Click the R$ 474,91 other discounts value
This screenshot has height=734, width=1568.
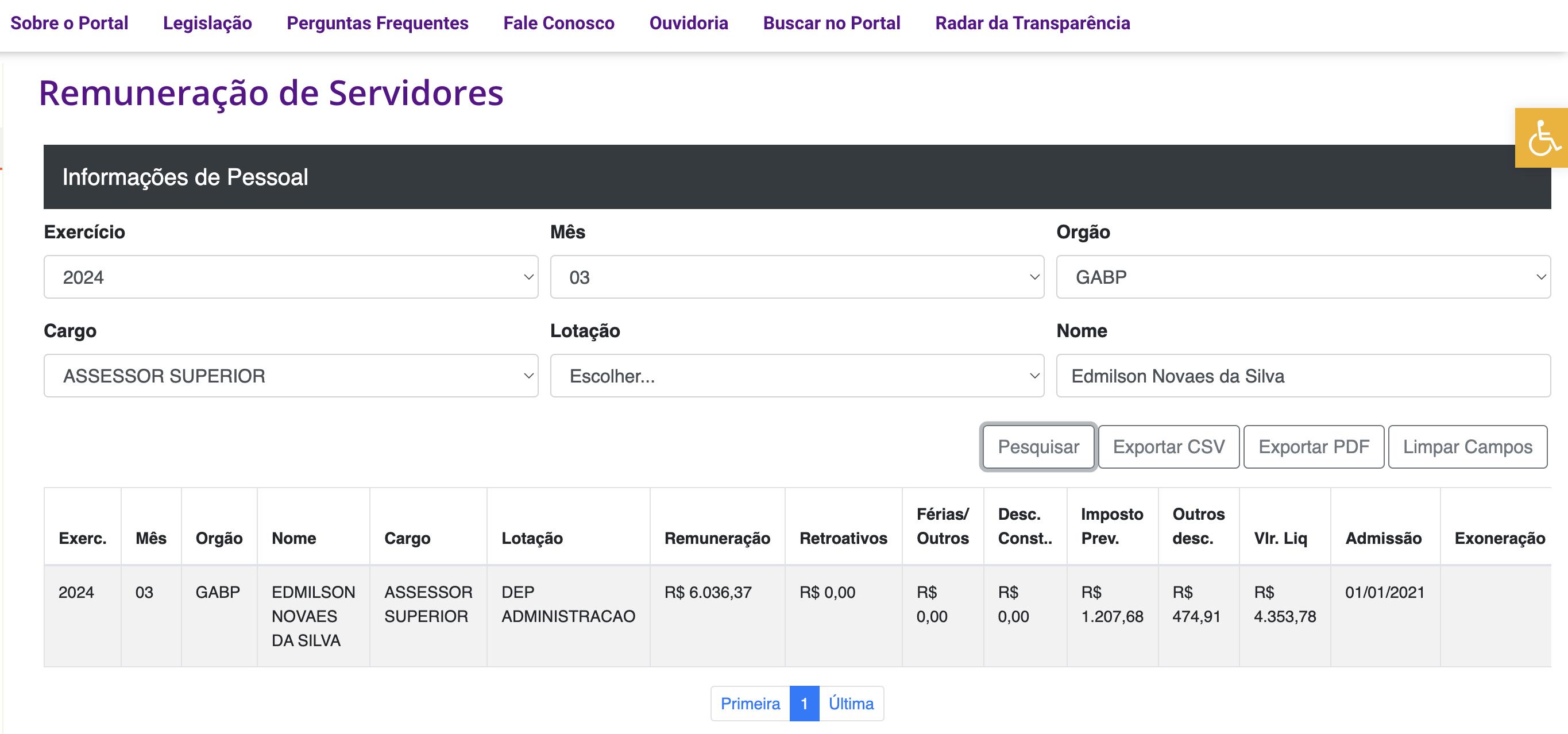click(1197, 604)
